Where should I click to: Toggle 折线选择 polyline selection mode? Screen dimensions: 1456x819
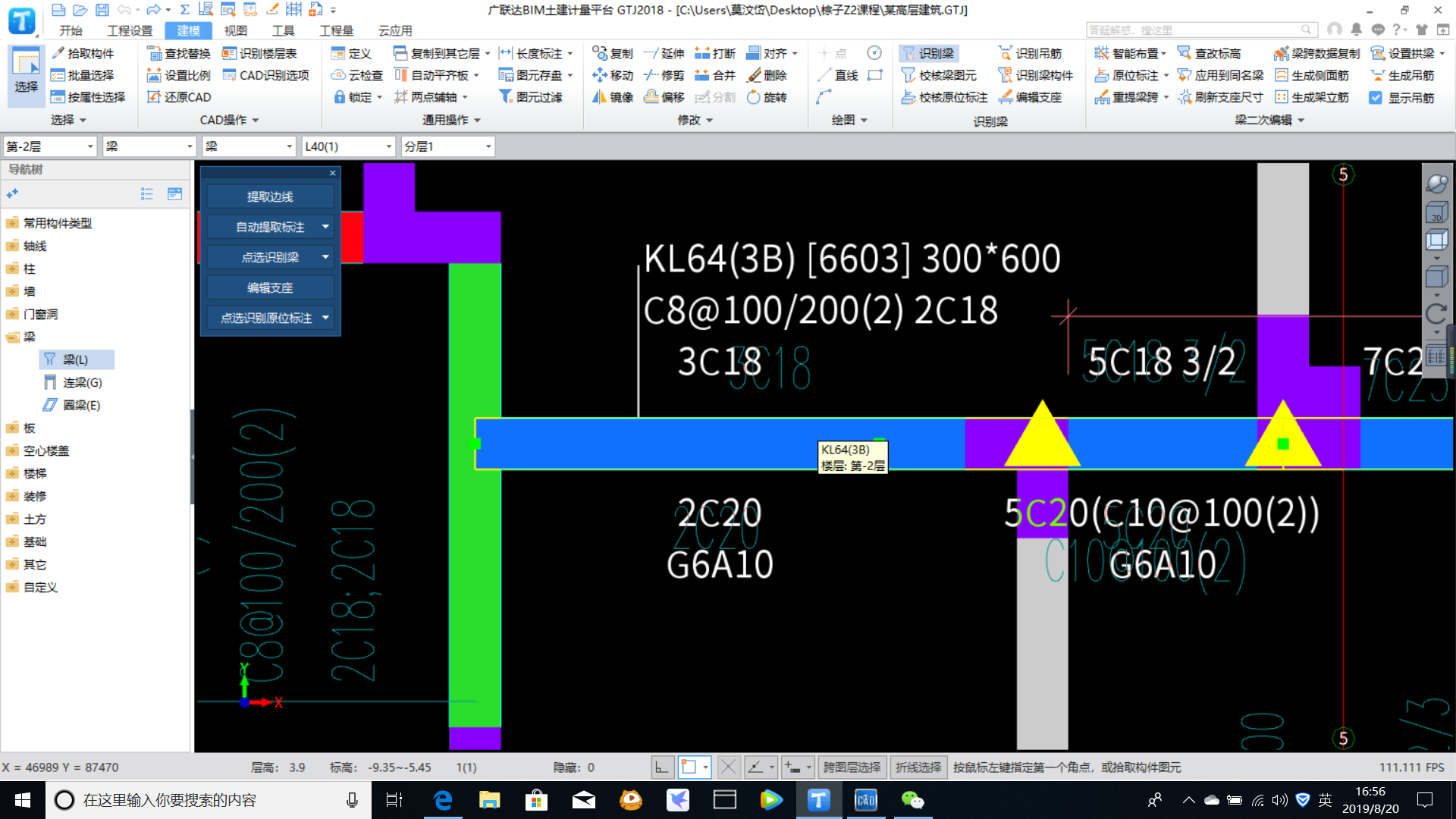[918, 767]
